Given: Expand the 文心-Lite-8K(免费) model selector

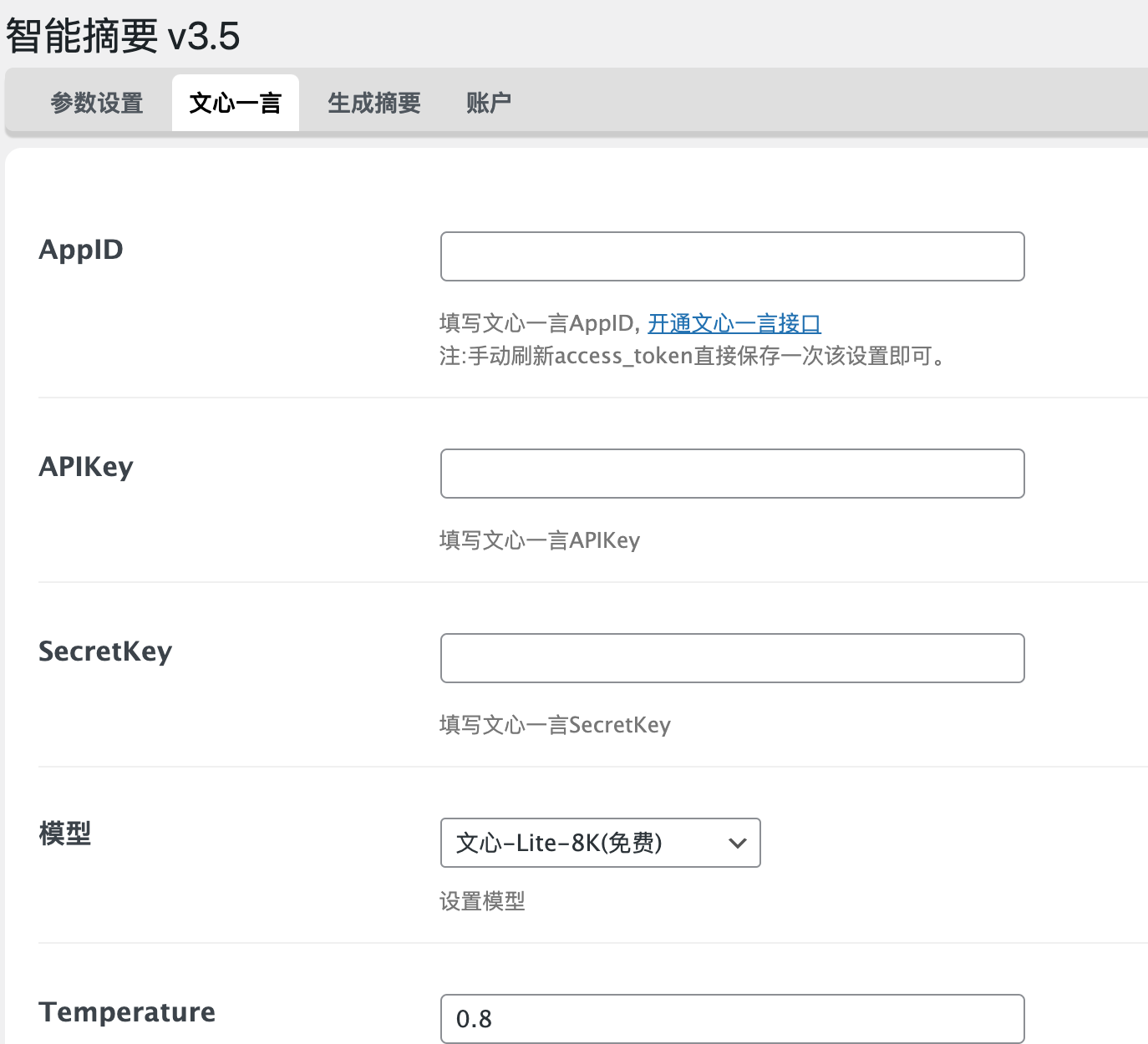Looking at the screenshot, I should [600, 843].
